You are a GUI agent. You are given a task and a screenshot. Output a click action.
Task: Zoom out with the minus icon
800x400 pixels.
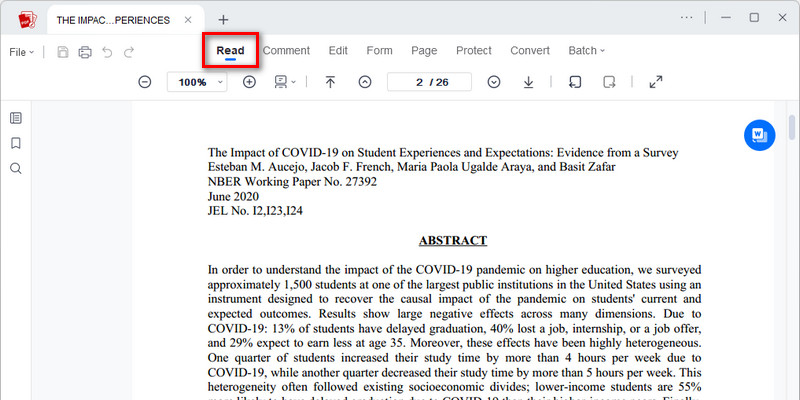pos(145,82)
